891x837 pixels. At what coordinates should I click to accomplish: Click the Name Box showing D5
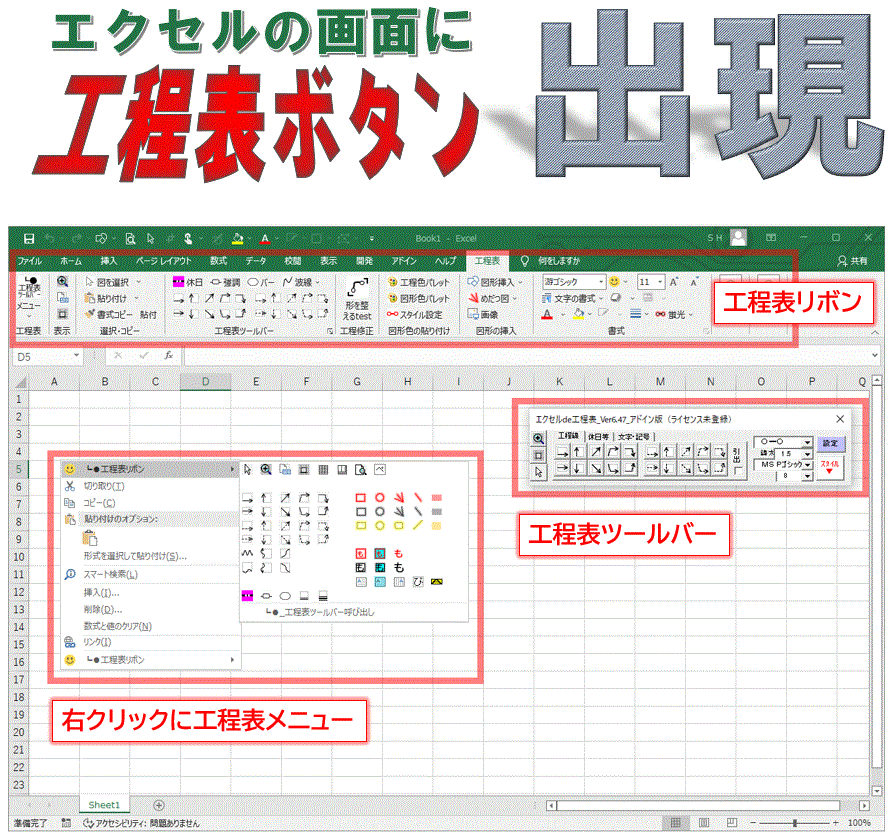(40, 355)
